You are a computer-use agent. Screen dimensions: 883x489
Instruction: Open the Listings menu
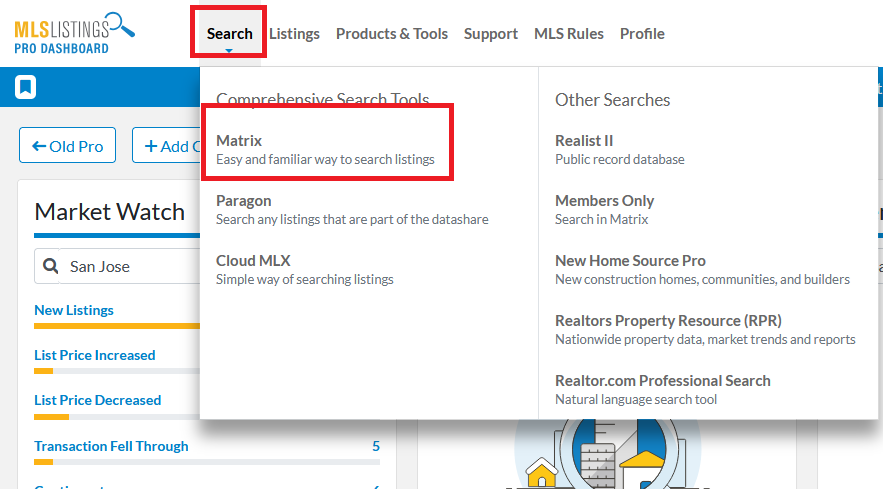[x=294, y=34]
